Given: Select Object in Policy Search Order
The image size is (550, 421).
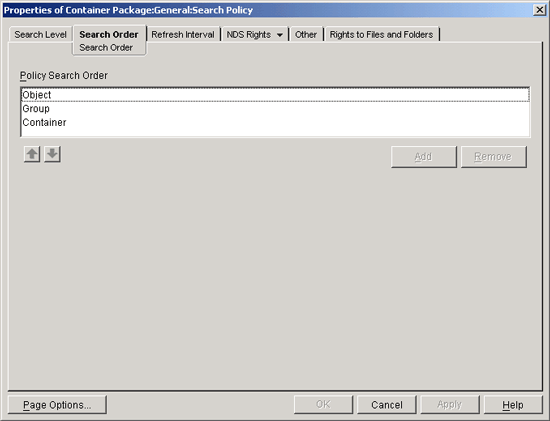Looking at the screenshot, I should 275,95.
